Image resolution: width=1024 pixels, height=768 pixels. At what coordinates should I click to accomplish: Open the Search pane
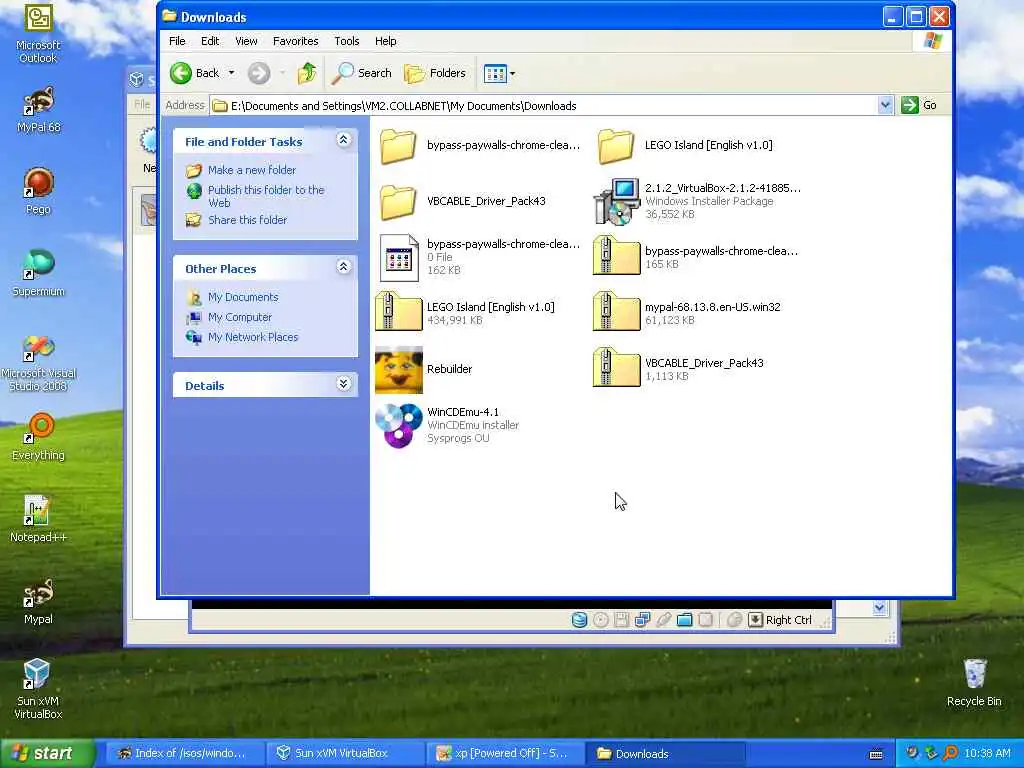pos(362,73)
